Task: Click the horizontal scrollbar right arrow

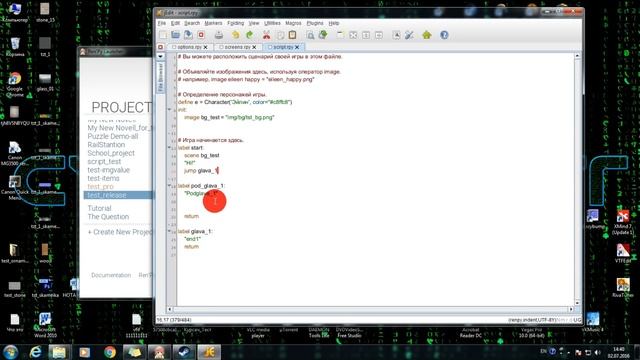Action: click(x=571, y=309)
